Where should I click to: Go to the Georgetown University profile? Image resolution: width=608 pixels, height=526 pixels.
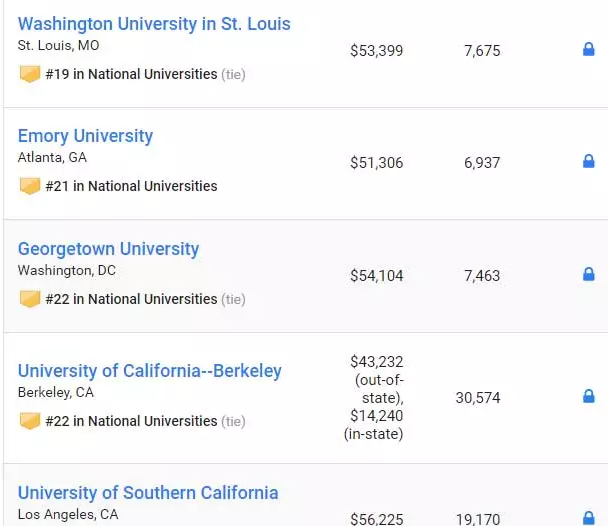point(108,249)
